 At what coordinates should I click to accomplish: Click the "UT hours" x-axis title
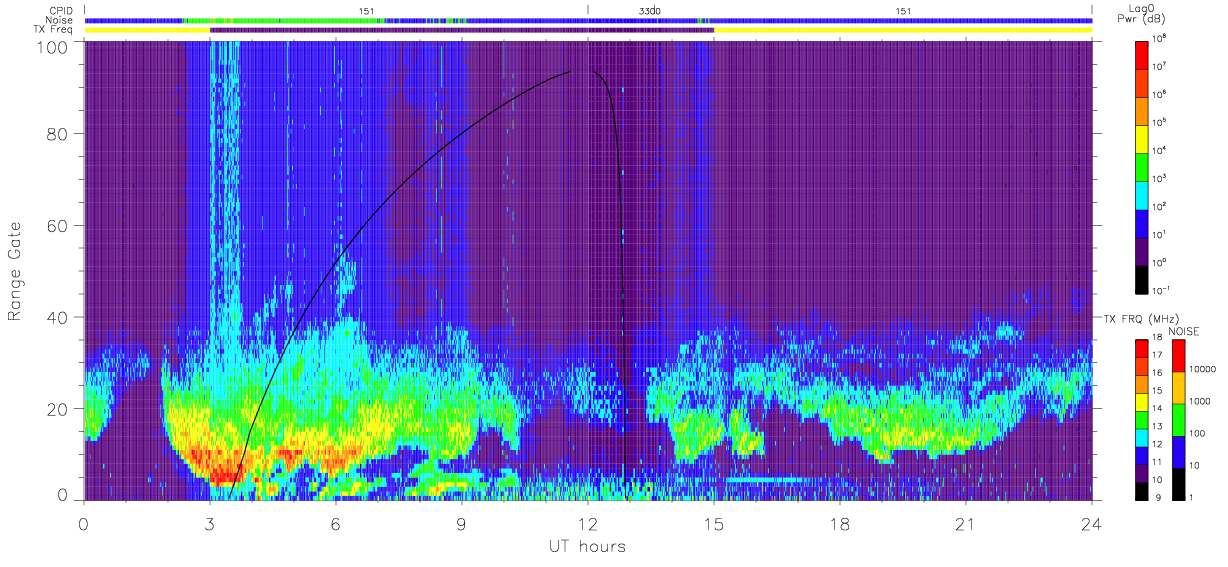pyautogui.click(x=586, y=547)
